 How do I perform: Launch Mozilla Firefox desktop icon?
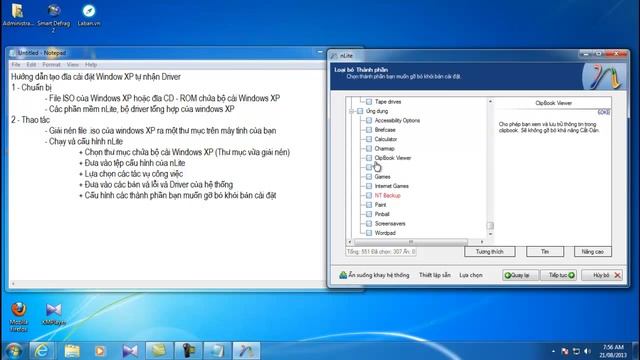click(18, 316)
